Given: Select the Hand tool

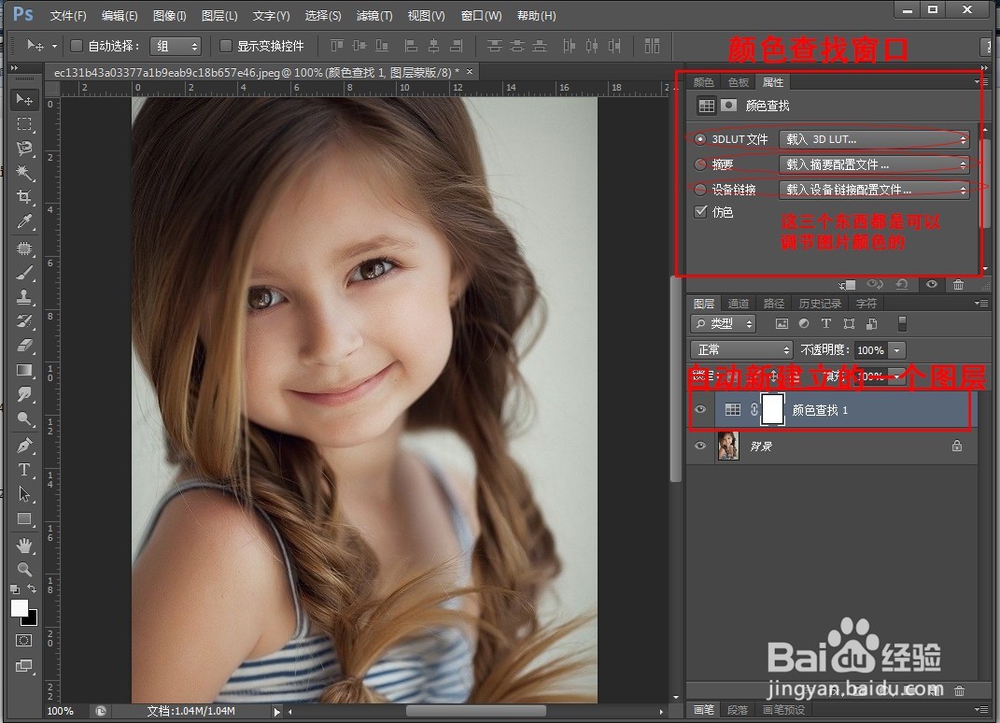Looking at the screenshot, I should pos(24,545).
